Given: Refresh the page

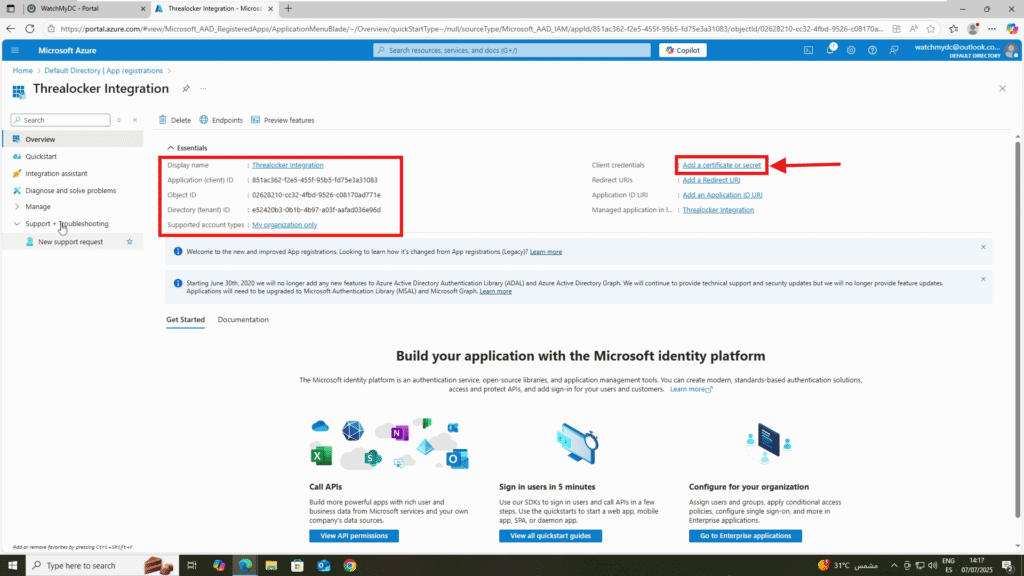Looking at the screenshot, I should [30, 29].
